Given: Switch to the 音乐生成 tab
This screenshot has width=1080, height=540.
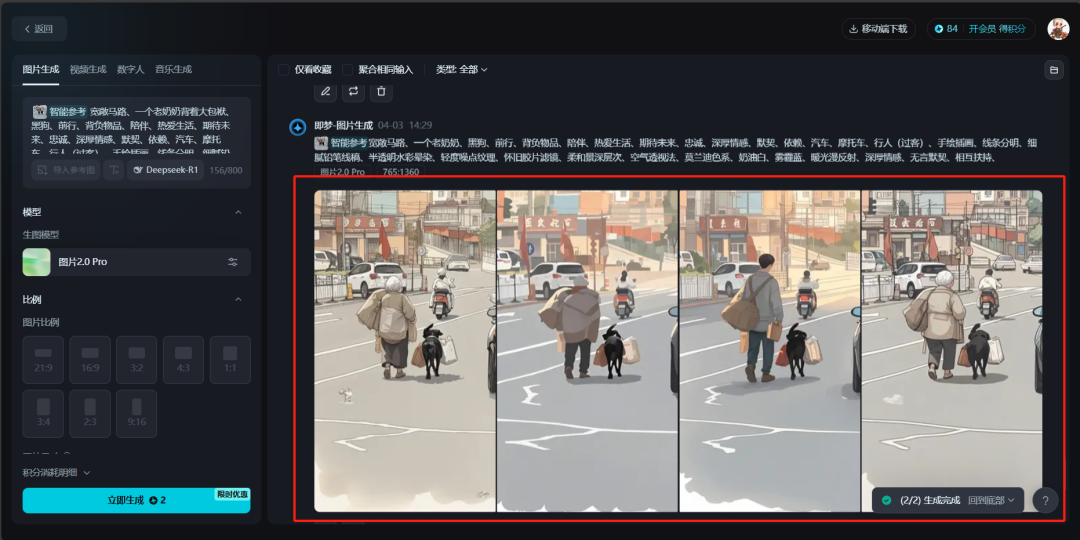Looking at the screenshot, I should [x=174, y=70].
